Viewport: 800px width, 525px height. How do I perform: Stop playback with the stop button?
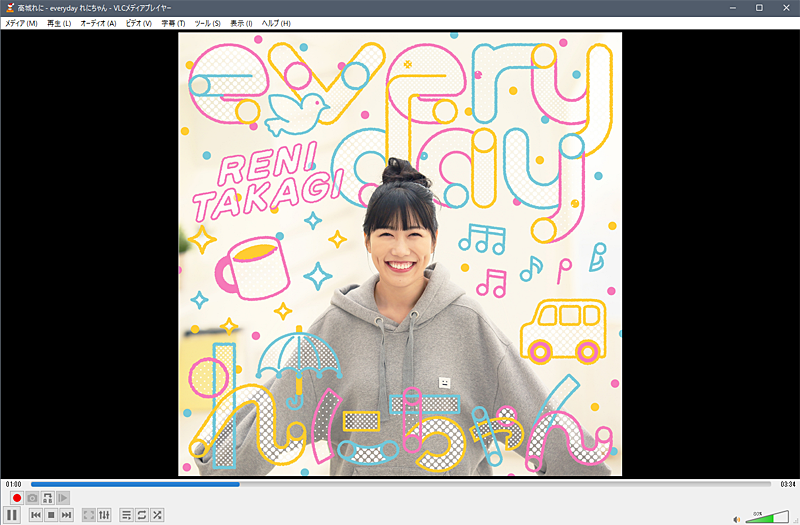[x=51, y=514]
